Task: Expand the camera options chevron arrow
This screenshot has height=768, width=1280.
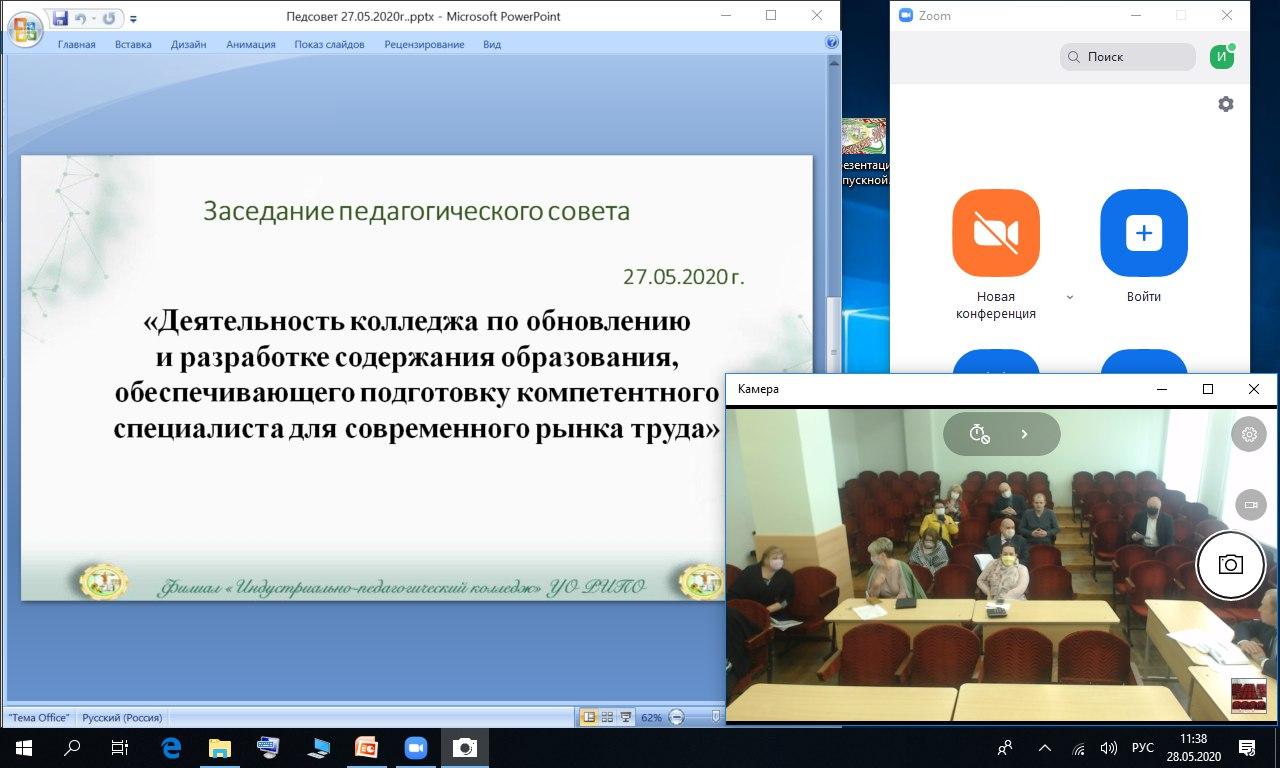Action: click(x=1024, y=434)
